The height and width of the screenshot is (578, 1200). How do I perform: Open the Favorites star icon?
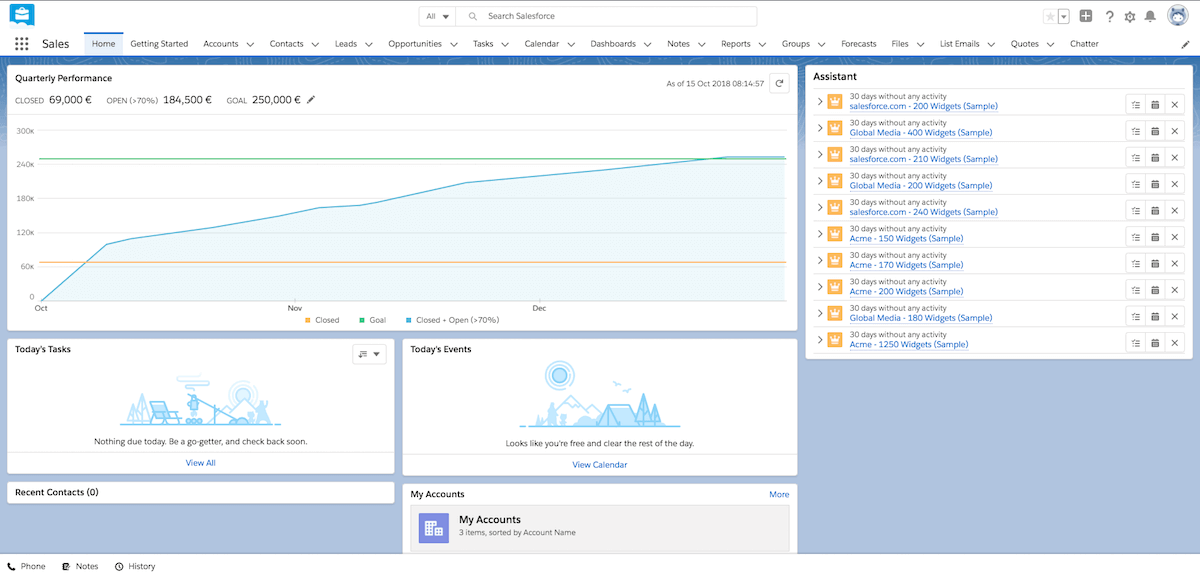click(1050, 16)
